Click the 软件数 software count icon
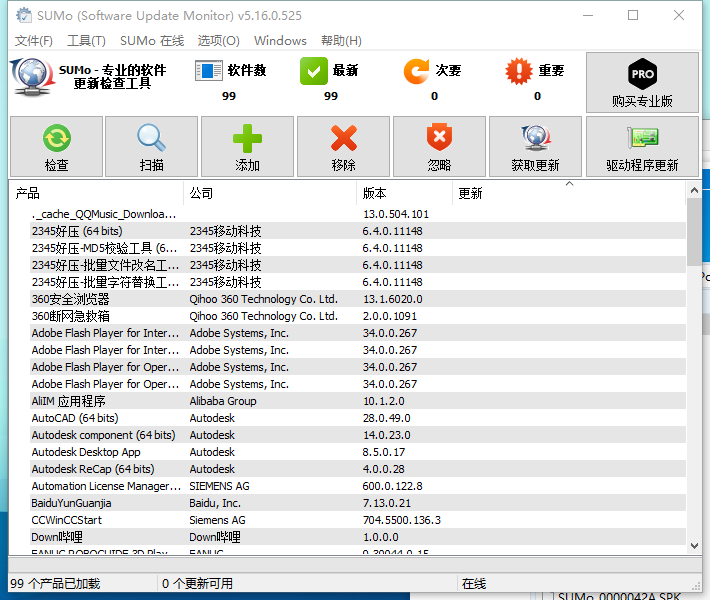This screenshot has height=600, width=710. pyautogui.click(x=209, y=71)
